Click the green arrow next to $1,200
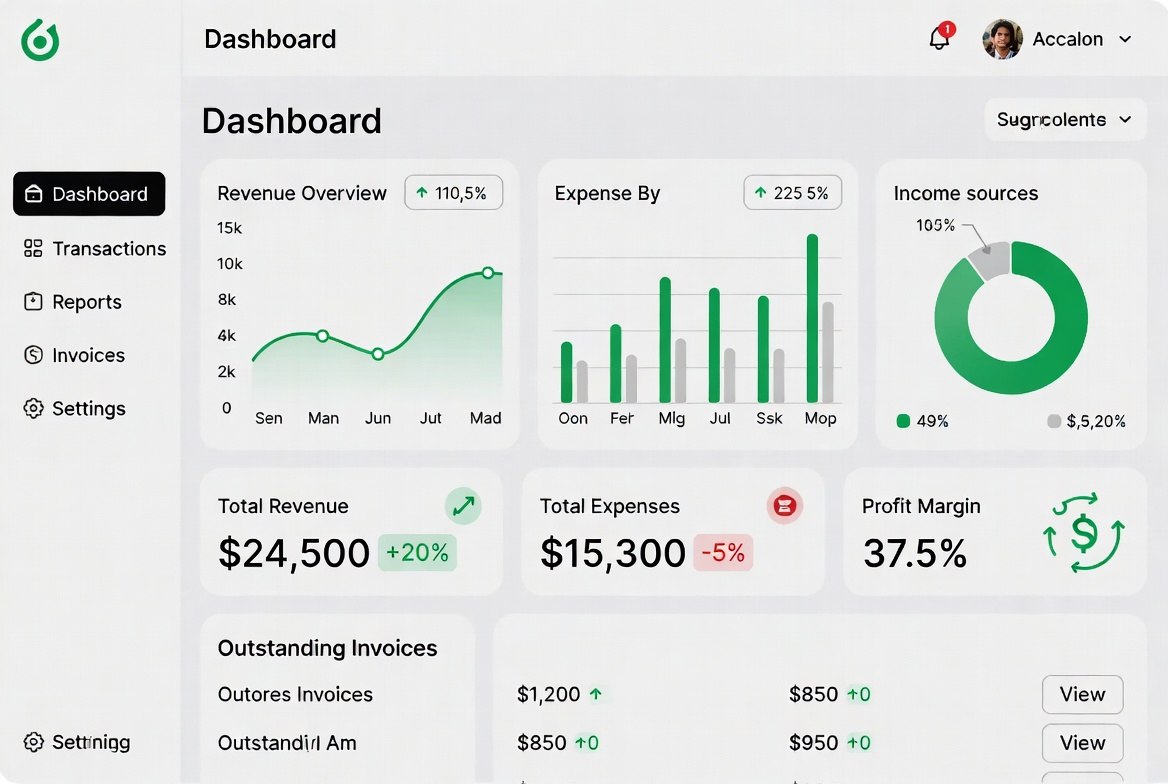 596,695
